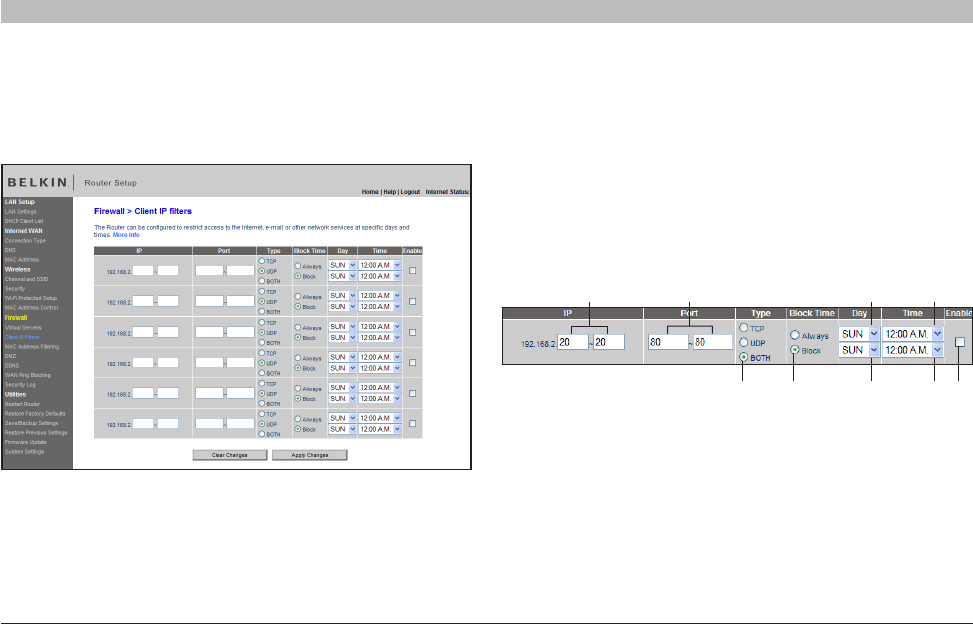This screenshot has width=973, height=624.
Task: Open the More Info link
Action: [126, 235]
